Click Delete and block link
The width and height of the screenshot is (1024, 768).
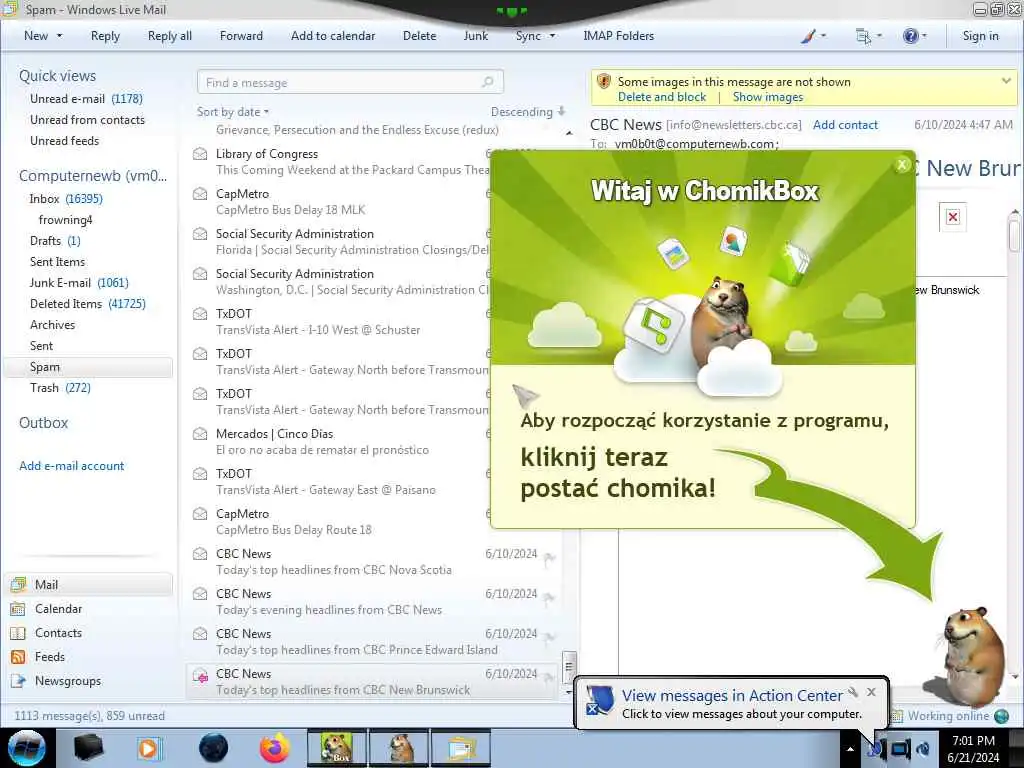click(662, 97)
